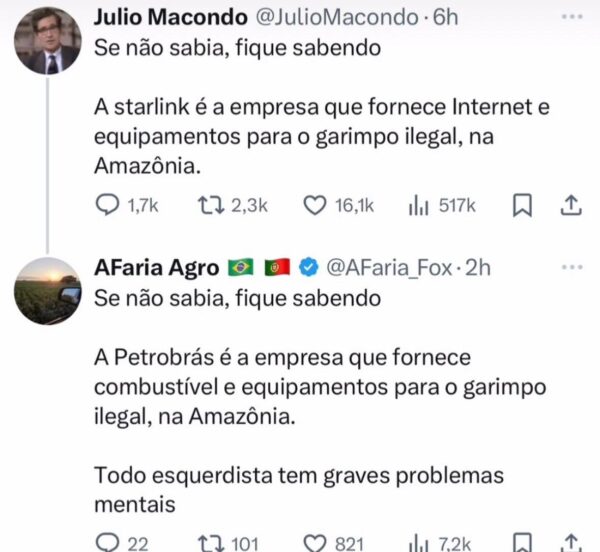
Task: Bookmark AFaria Agro's Petrobrás tweet
Action: click(522, 542)
